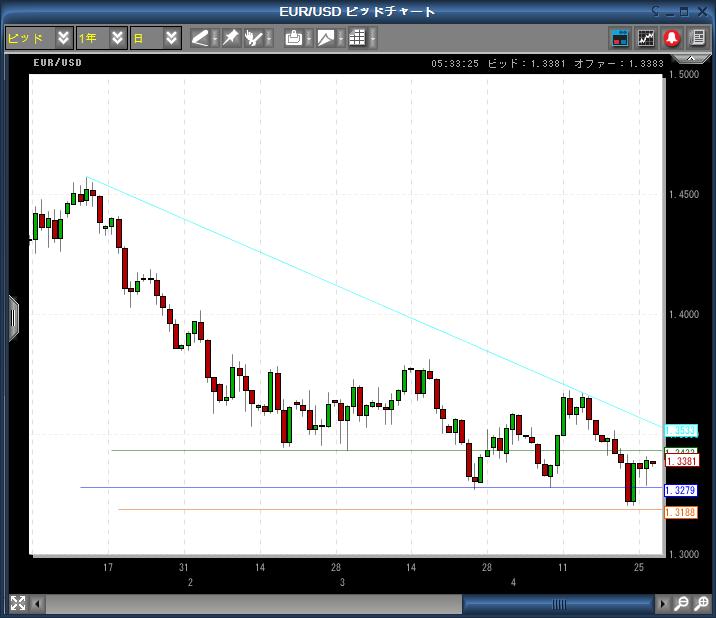Click the horizontal scrollbar thumb
The width and height of the screenshot is (716, 618).
558,604
